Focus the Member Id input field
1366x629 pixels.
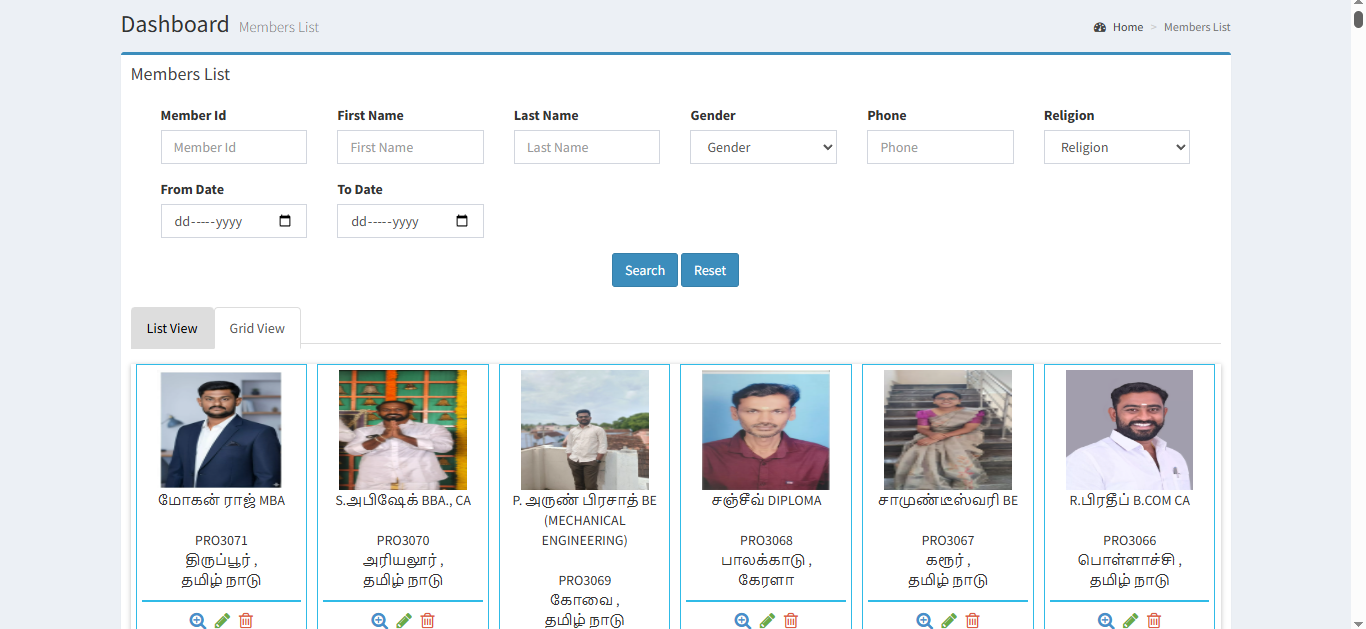pos(234,147)
